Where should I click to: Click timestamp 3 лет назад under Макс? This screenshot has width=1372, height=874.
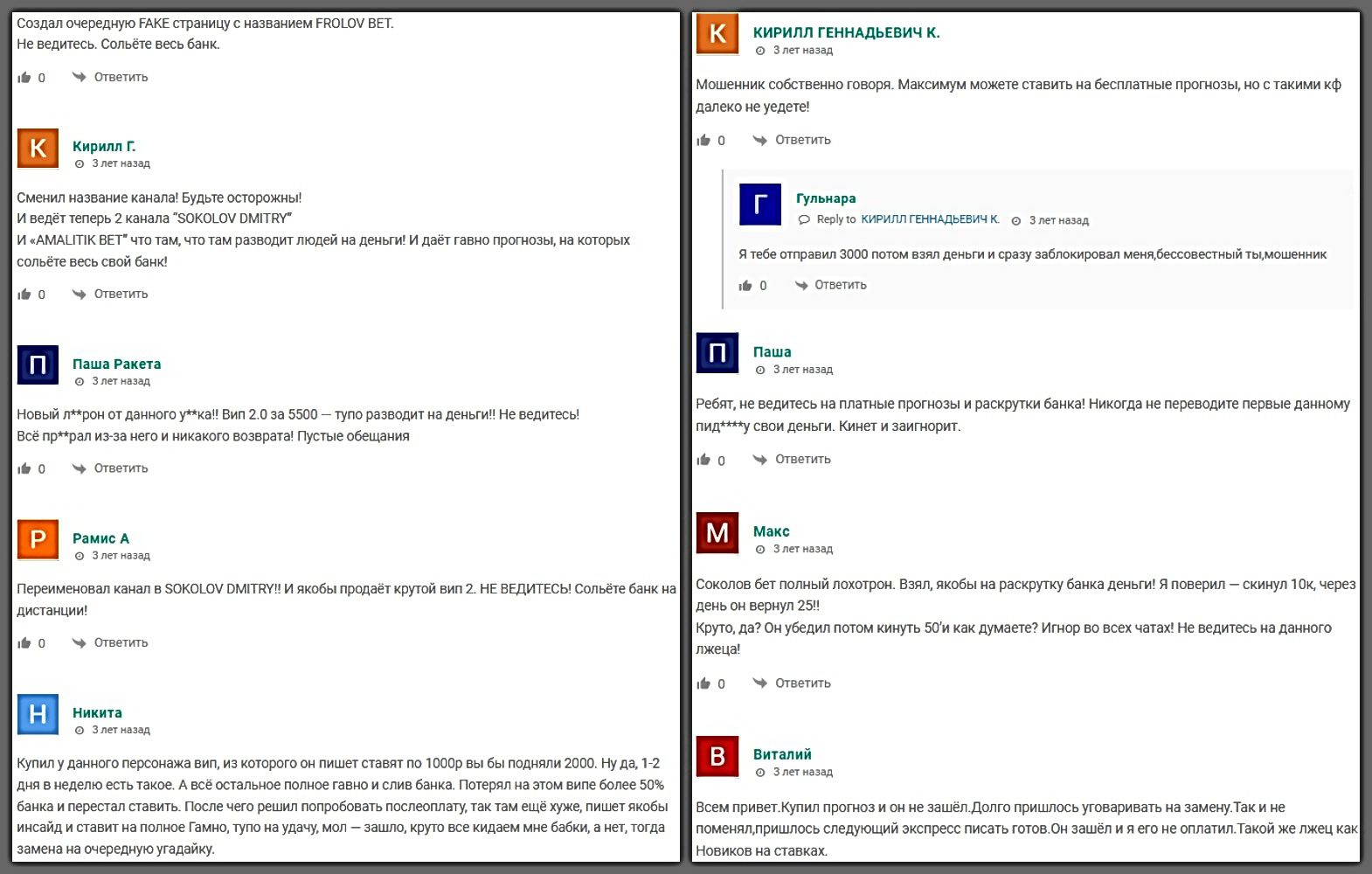tap(802, 549)
